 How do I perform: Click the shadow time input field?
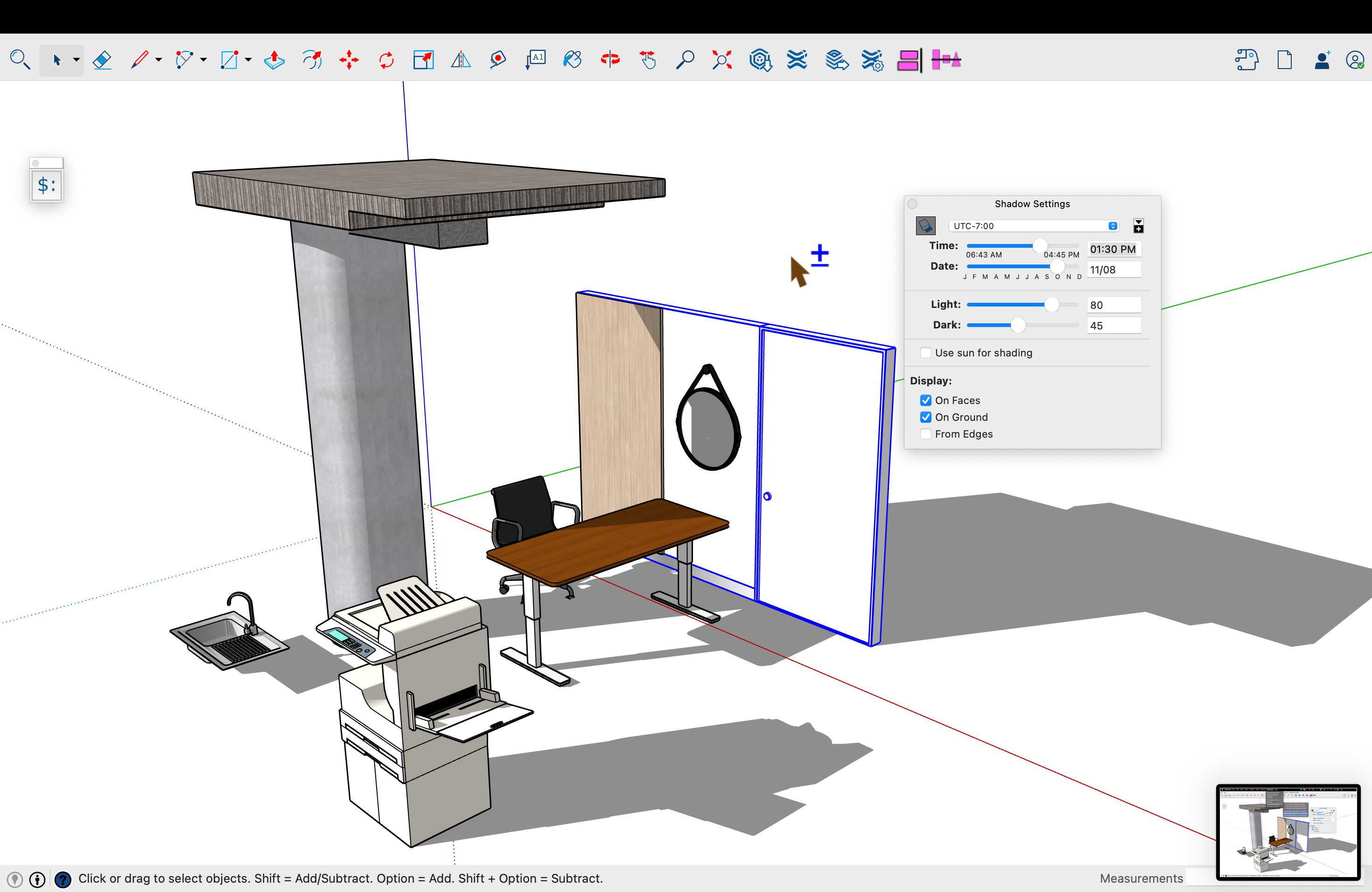(1113, 249)
